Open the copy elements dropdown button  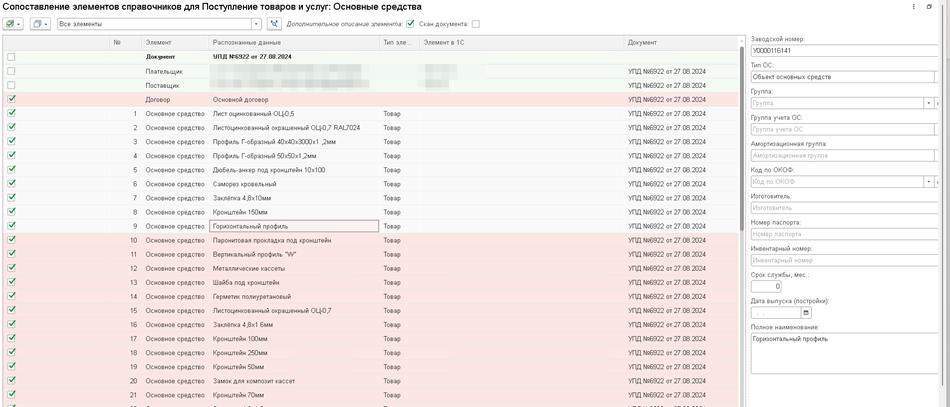point(40,24)
